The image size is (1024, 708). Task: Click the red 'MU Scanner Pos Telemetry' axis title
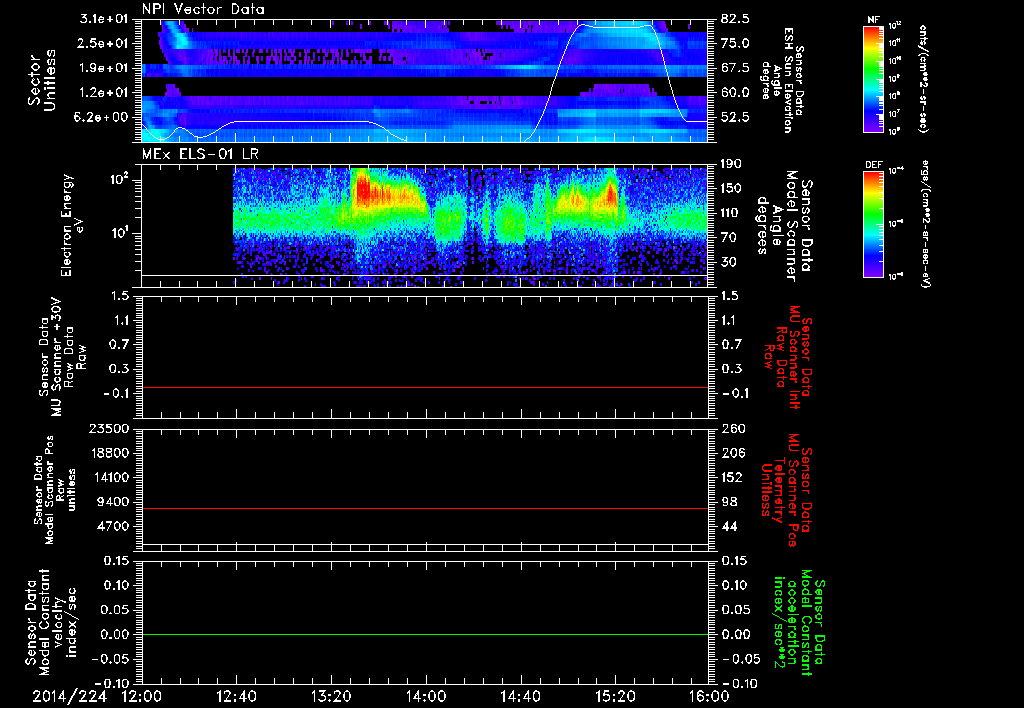click(x=786, y=490)
